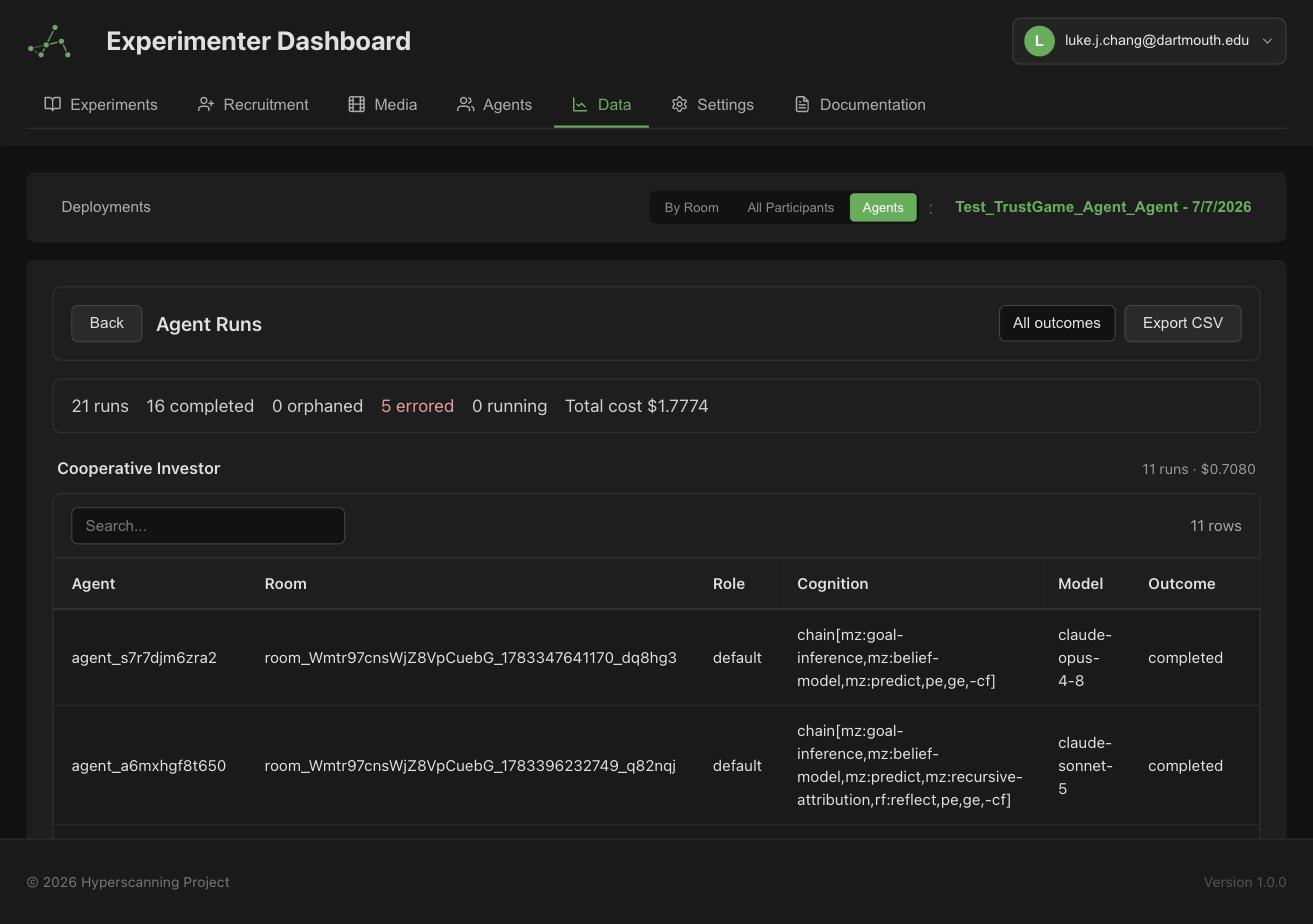The image size is (1313, 924).
Task: Click the 5 errored count
Action: [x=417, y=406]
